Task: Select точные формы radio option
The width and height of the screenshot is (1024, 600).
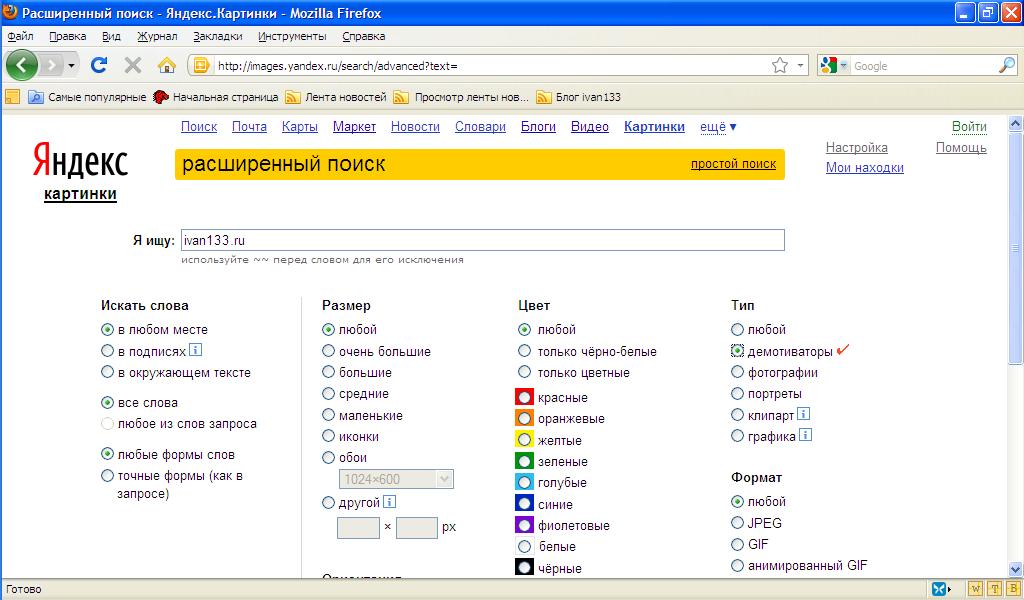Action: [108, 476]
